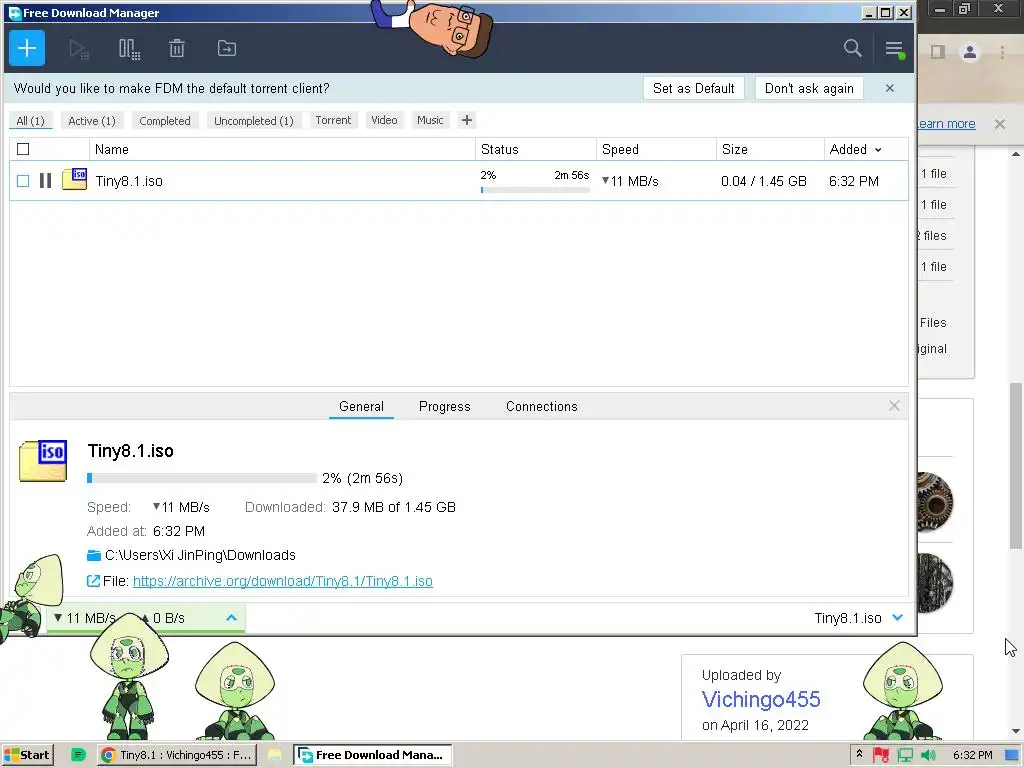Click the network icon in the system tray
This screenshot has height=768, width=1024.
[905, 756]
